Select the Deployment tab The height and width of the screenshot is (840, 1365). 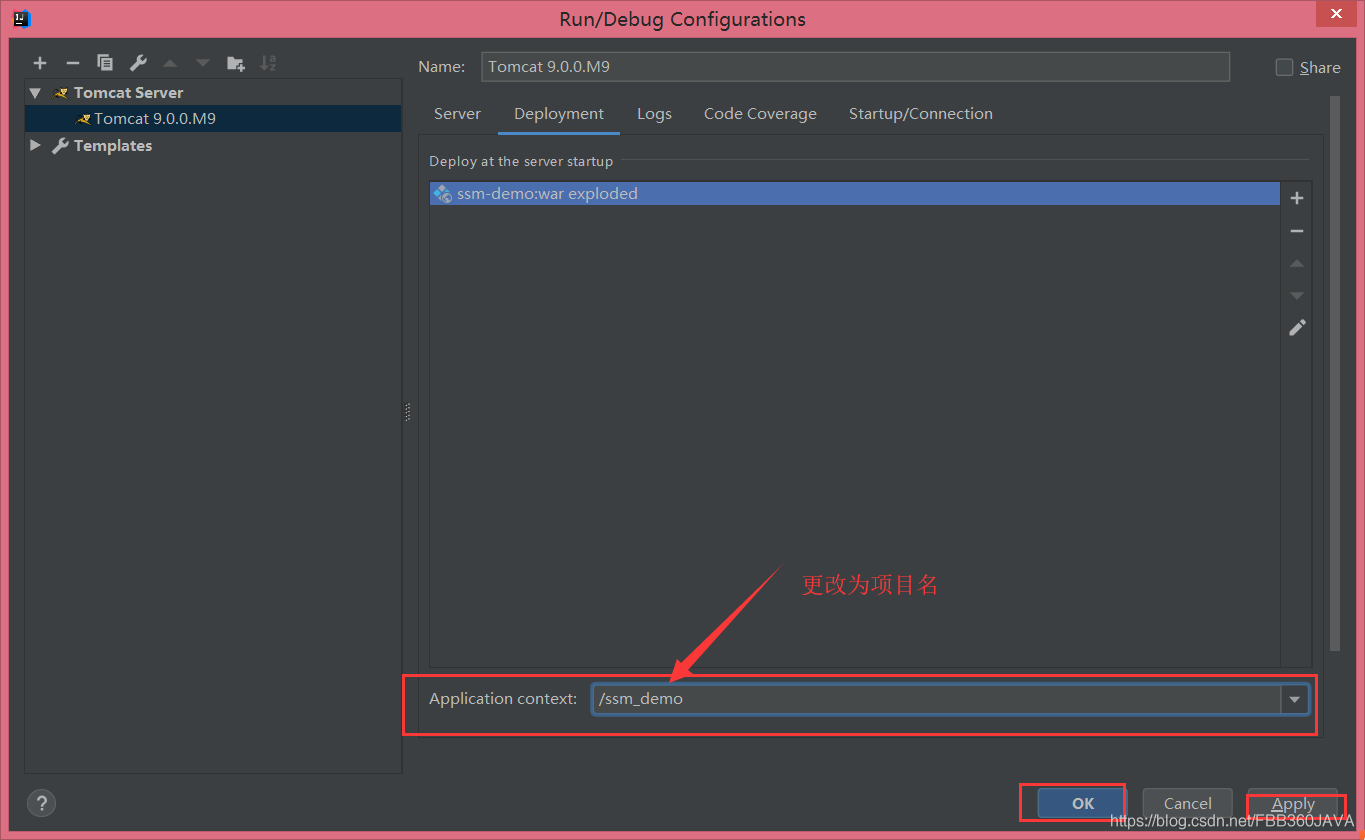click(559, 114)
